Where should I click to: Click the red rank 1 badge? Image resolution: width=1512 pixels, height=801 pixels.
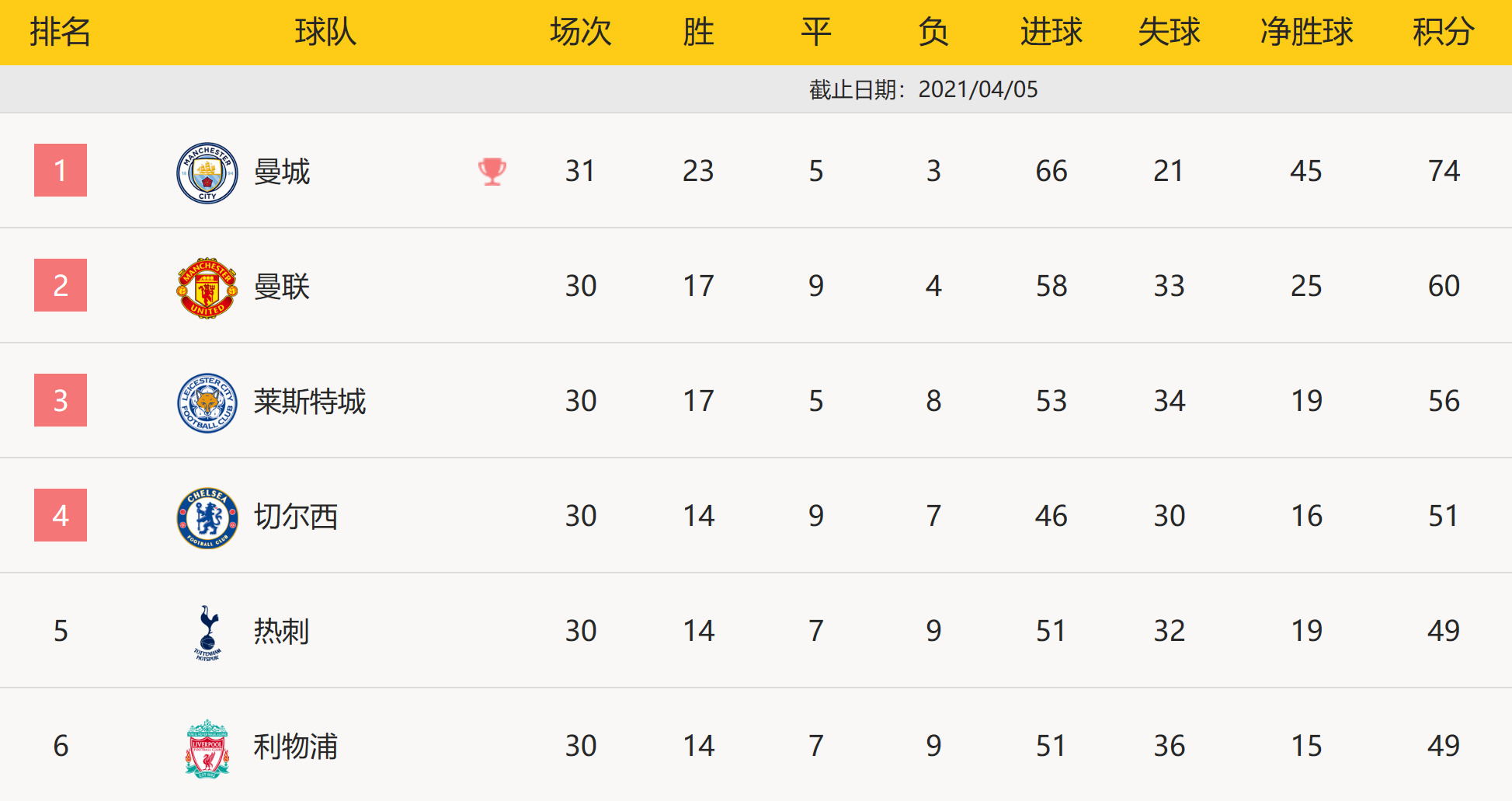pyautogui.click(x=61, y=170)
